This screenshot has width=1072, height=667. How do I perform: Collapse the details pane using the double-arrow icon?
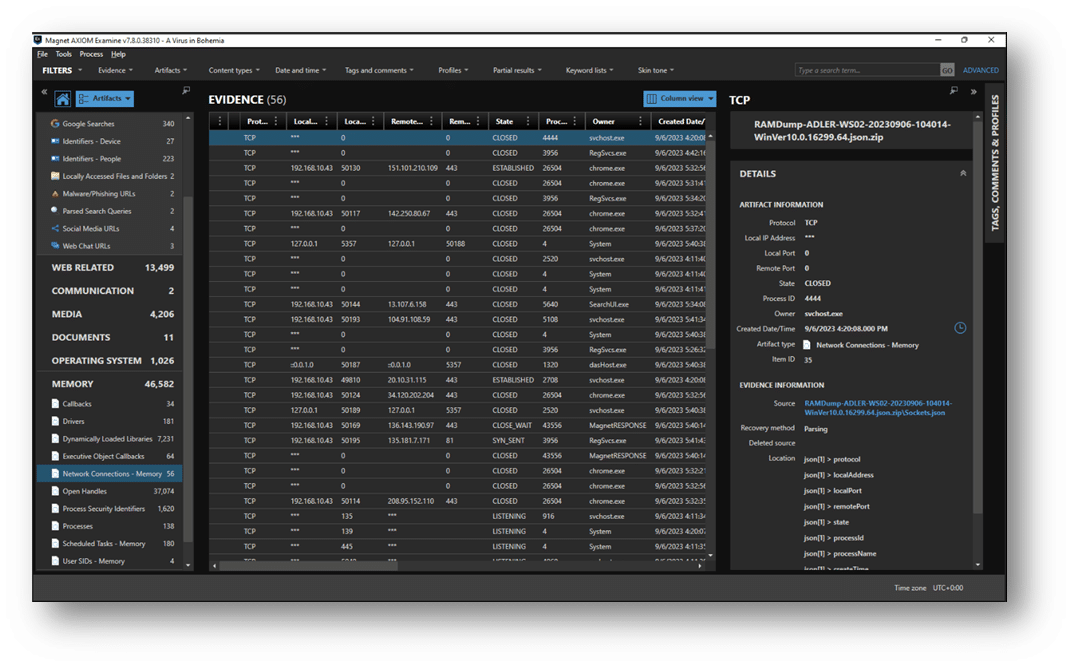click(x=973, y=92)
